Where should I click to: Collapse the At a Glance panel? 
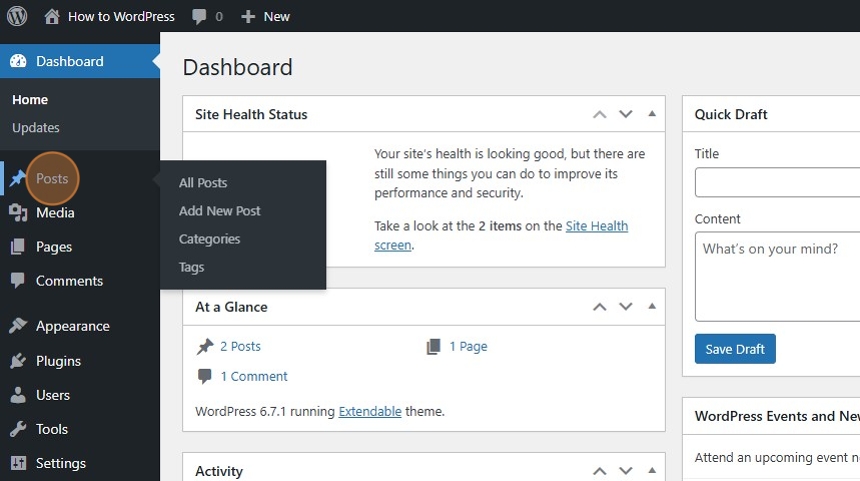coord(652,306)
